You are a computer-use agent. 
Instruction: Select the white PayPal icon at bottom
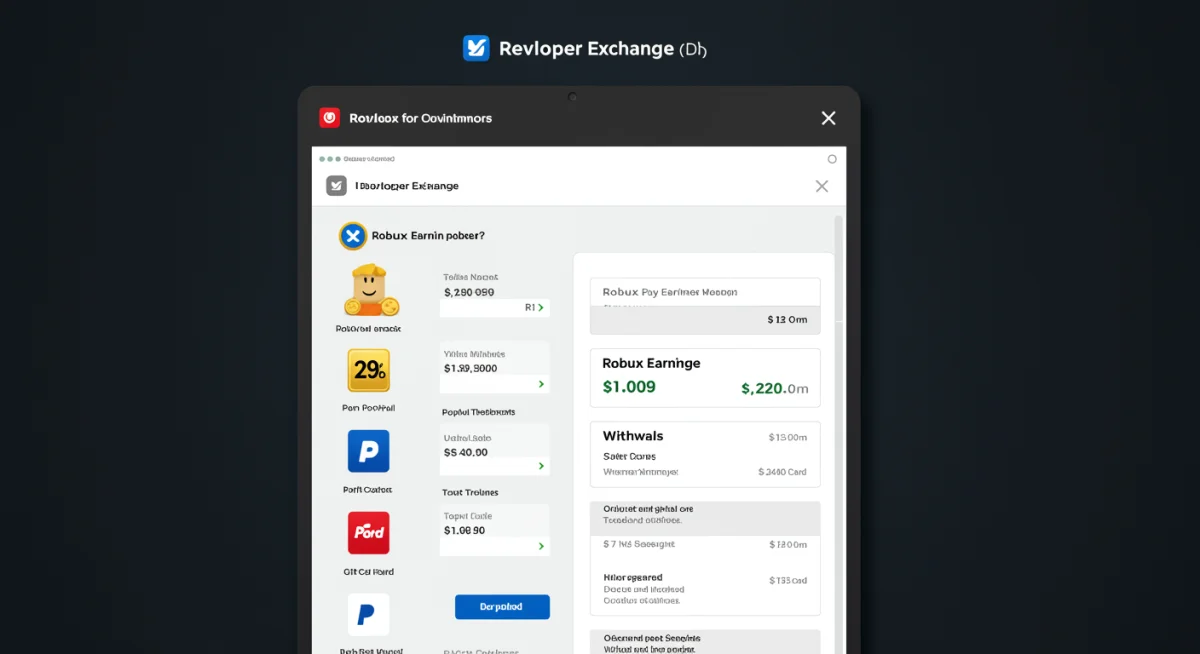point(368,613)
